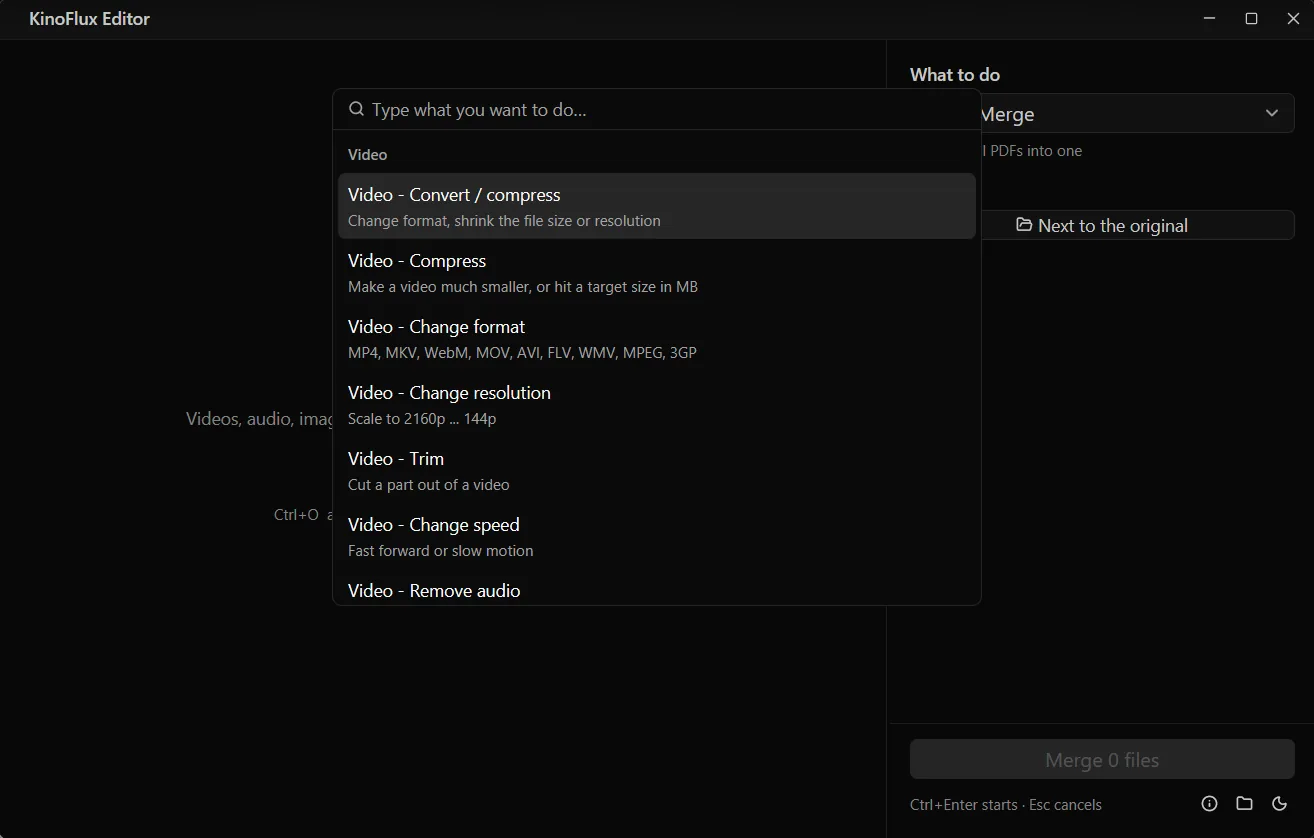The width and height of the screenshot is (1314, 838).
Task: Click 'Cut a part out of a video' text
Action: click(428, 484)
